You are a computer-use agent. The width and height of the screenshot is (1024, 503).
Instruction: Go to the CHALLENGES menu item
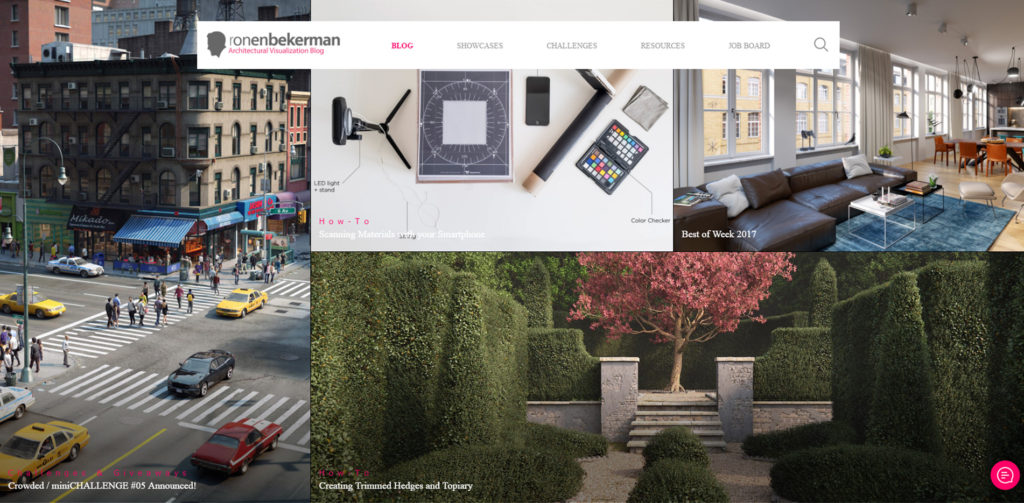(571, 46)
